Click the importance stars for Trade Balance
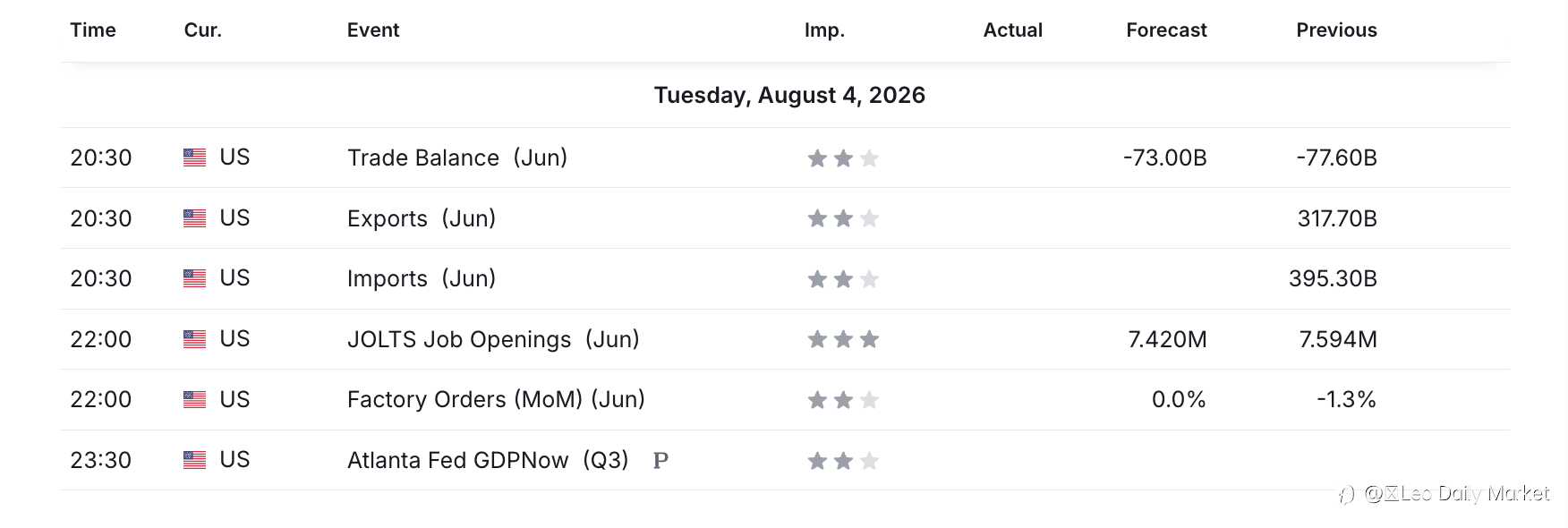Viewport: 1568px width, 528px height. [843, 158]
